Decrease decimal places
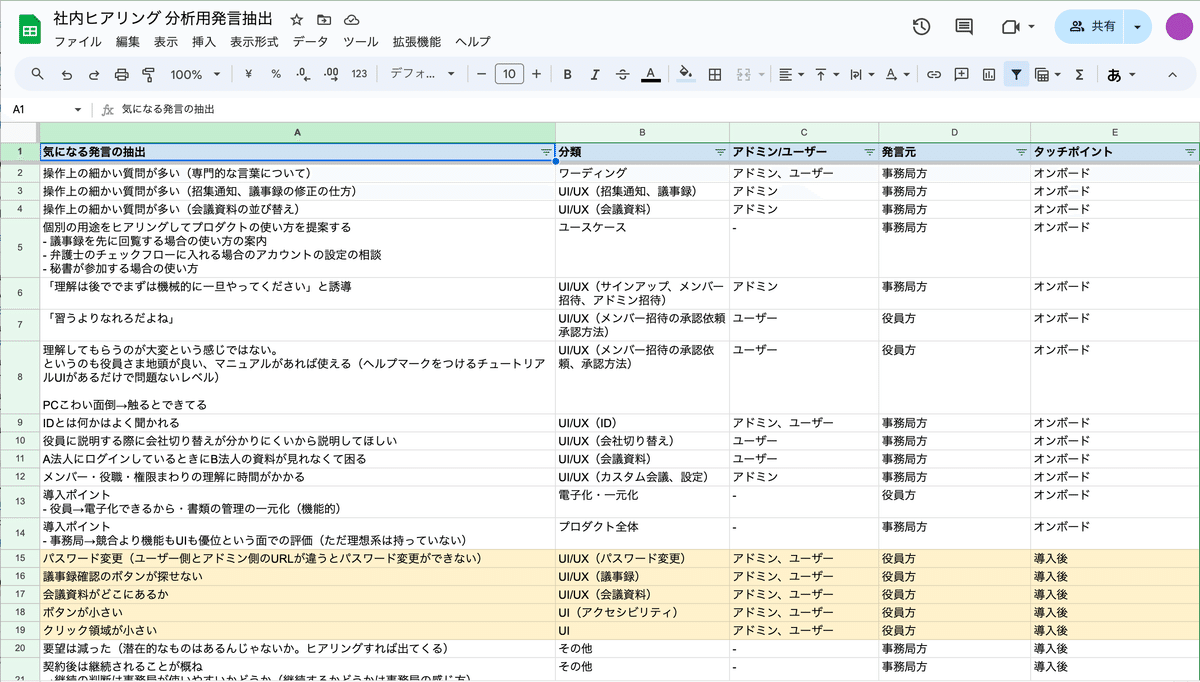 coord(304,74)
